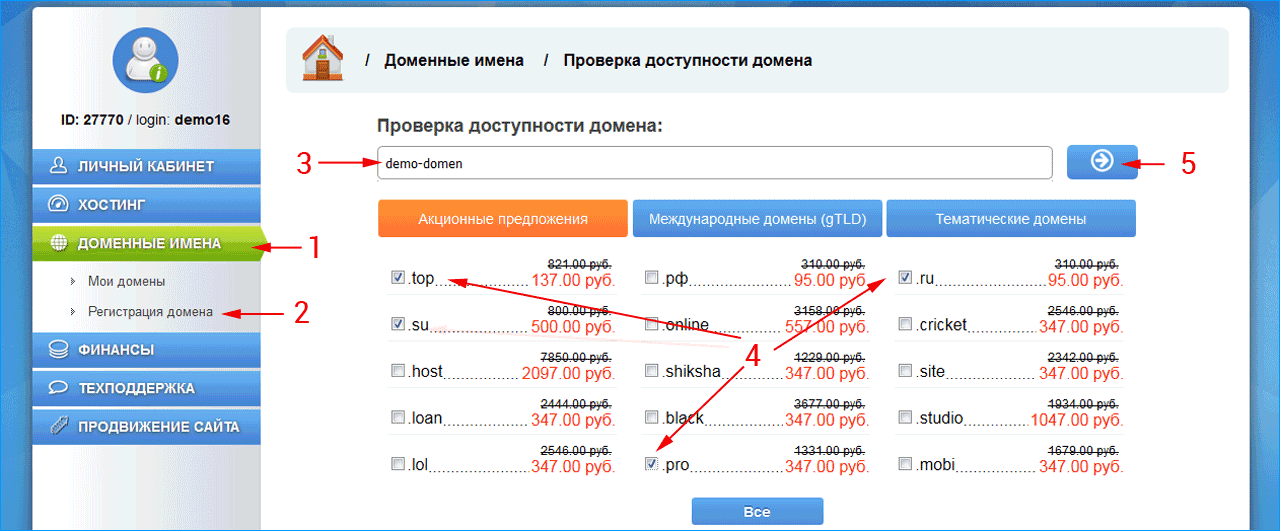Open Личный кабинет menu section

(x=146, y=166)
